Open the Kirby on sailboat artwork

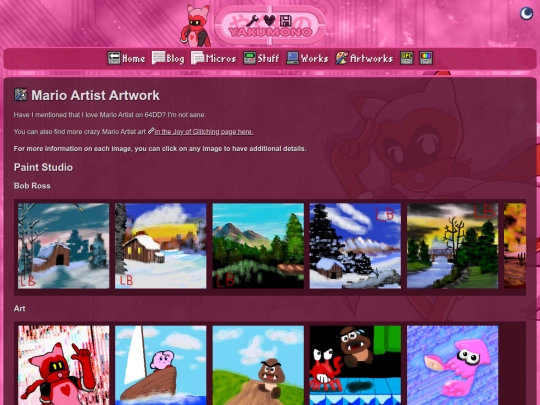tap(160, 365)
